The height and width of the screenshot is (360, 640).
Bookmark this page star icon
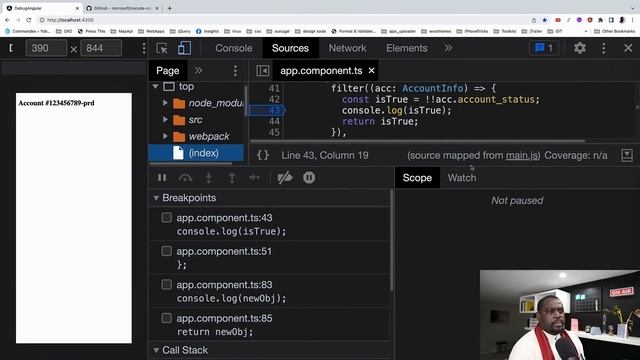point(544,20)
